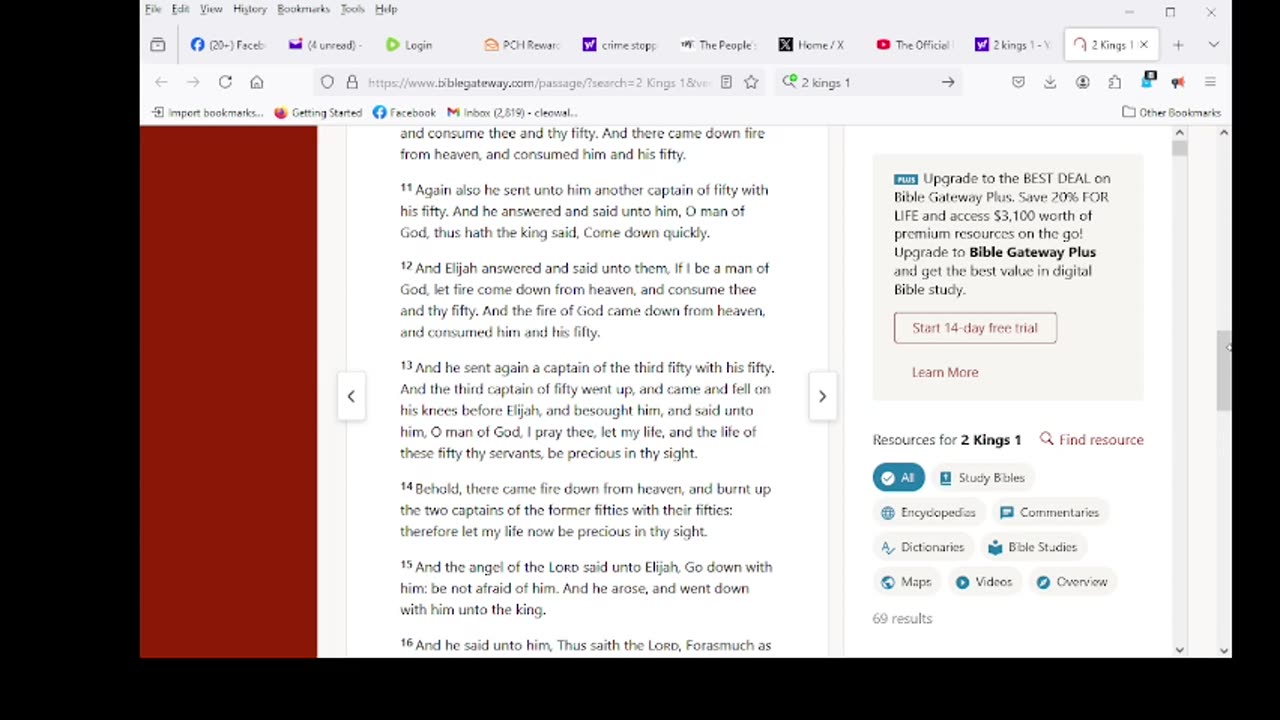Filter resources by Maps
This screenshot has height=720, width=1280.
coord(906,582)
